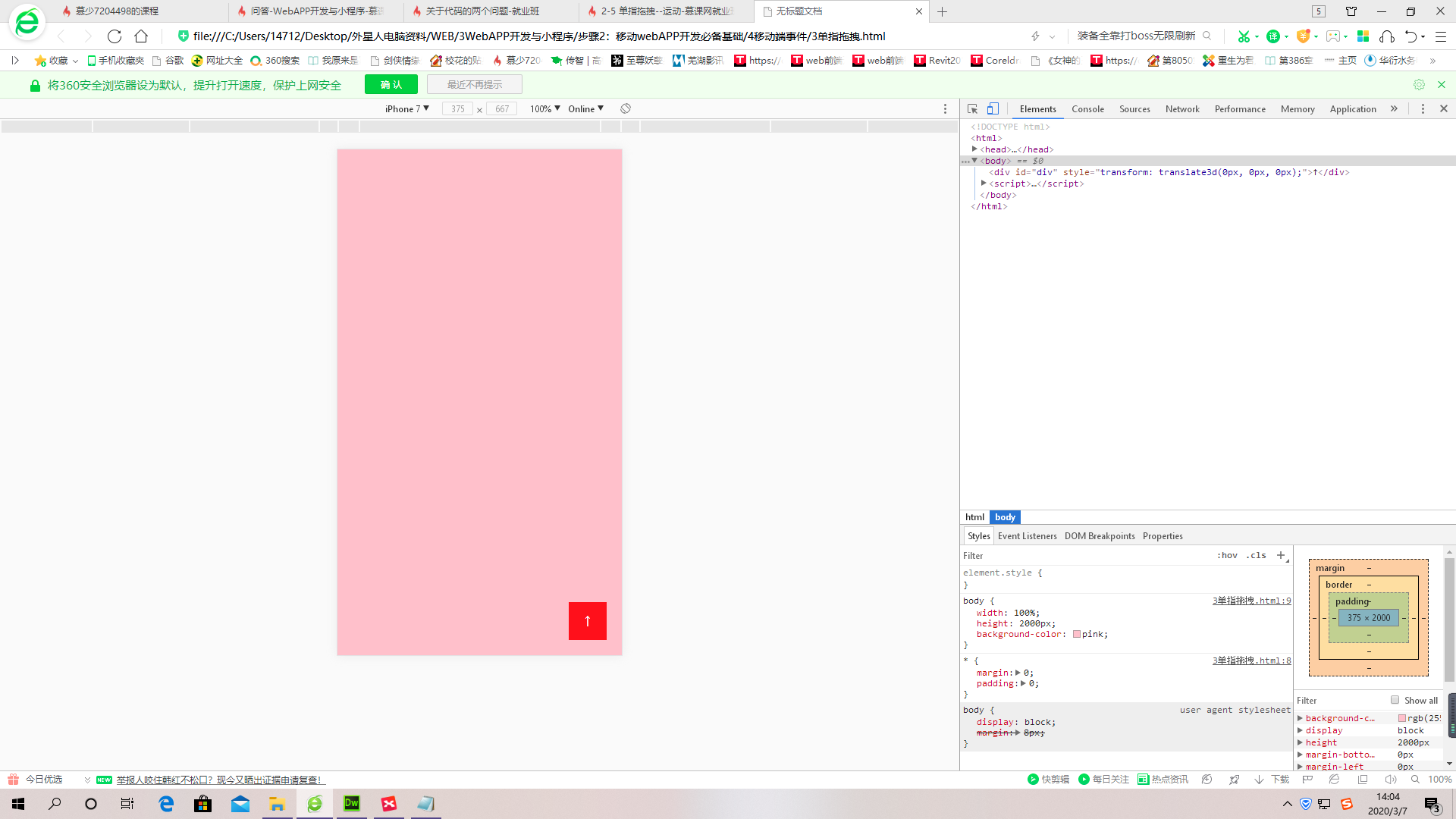Expand the script element node
Viewport: 1456px width, 819px height.
click(x=984, y=184)
